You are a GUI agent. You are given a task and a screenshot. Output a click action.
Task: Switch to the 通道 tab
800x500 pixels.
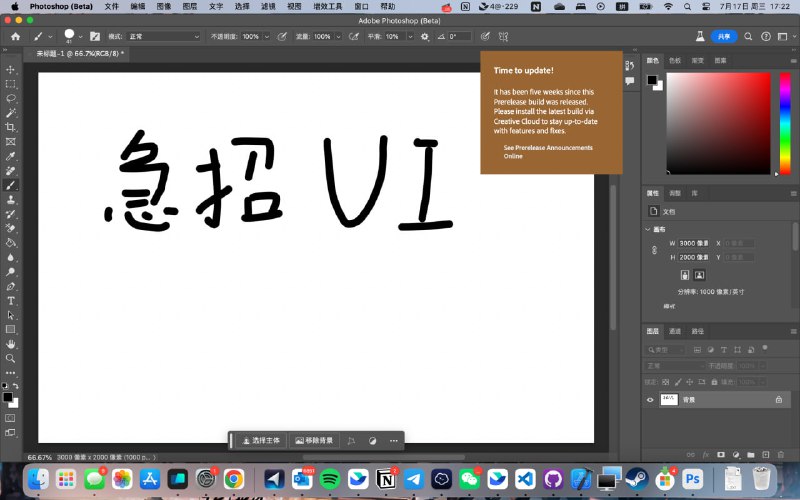coord(675,331)
